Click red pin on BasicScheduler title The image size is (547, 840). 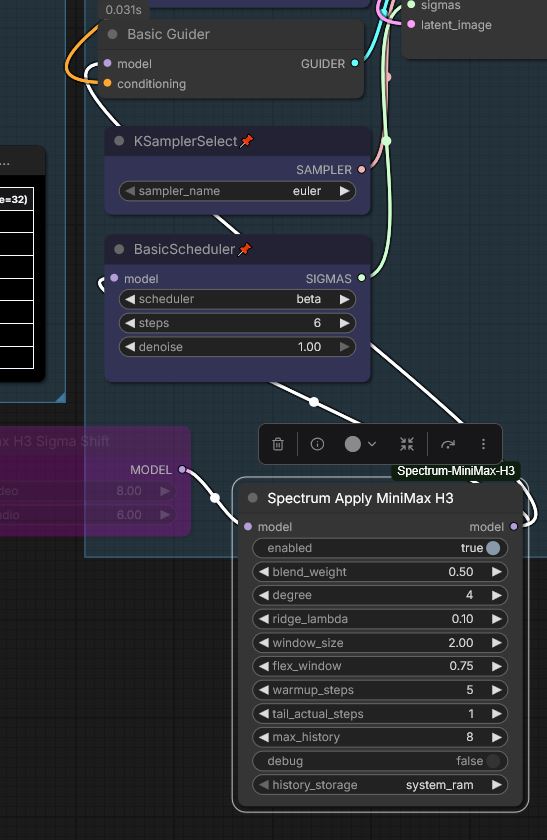245,249
